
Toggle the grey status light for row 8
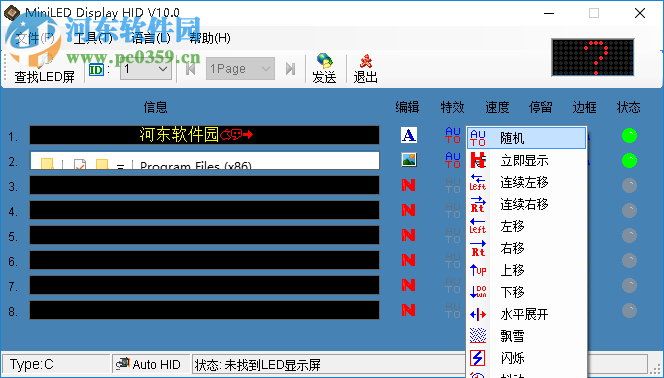(629, 310)
